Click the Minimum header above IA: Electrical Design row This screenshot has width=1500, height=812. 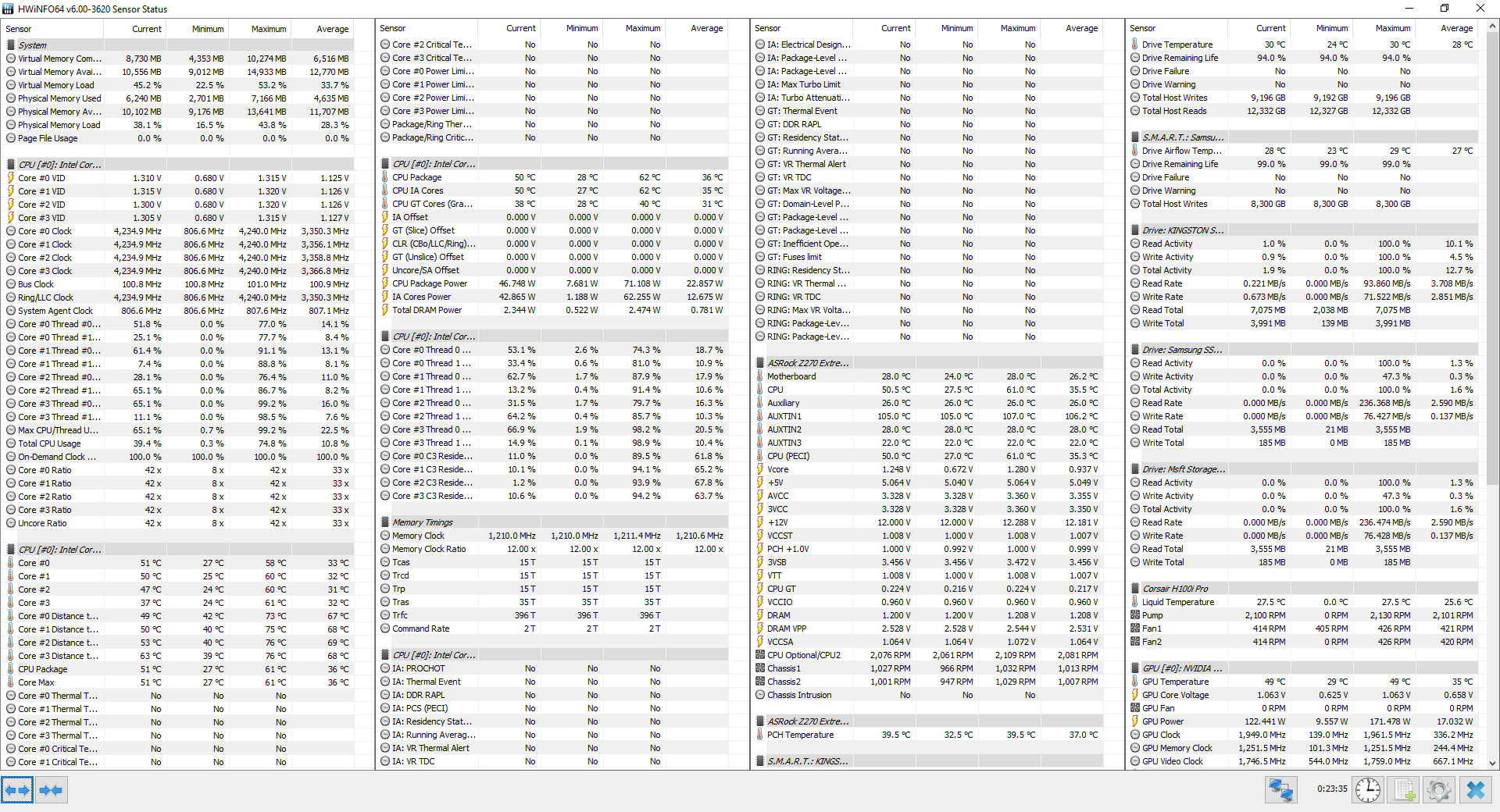(957, 28)
